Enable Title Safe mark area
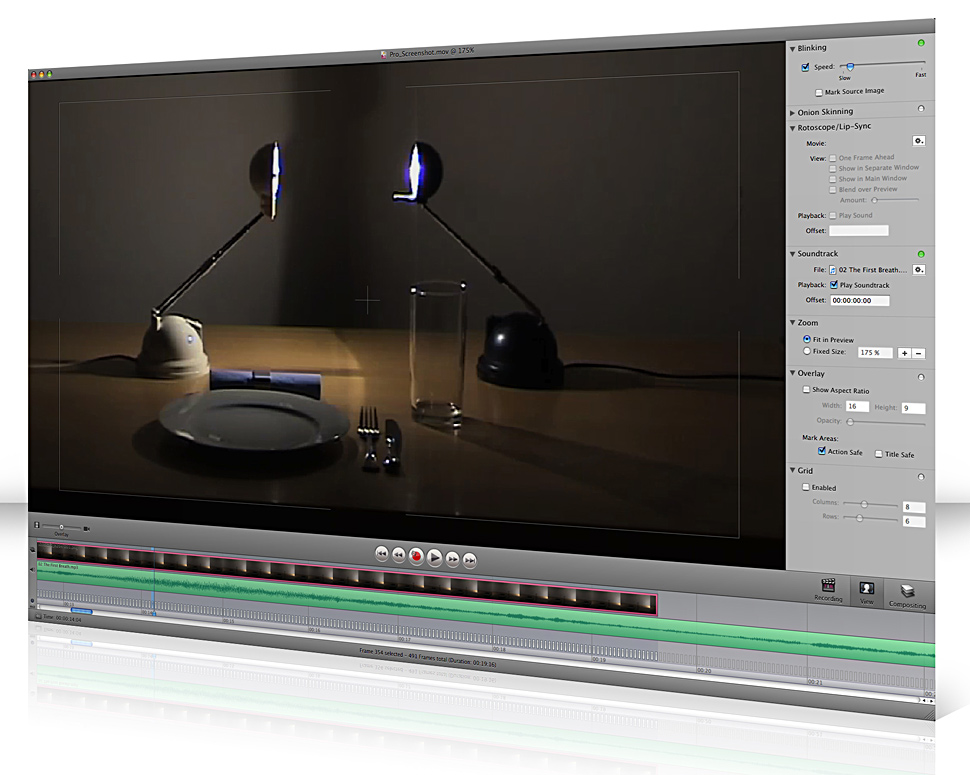Image resolution: width=970 pixels, height=775 pixels. pyautogui.click(x=878, y=454)
